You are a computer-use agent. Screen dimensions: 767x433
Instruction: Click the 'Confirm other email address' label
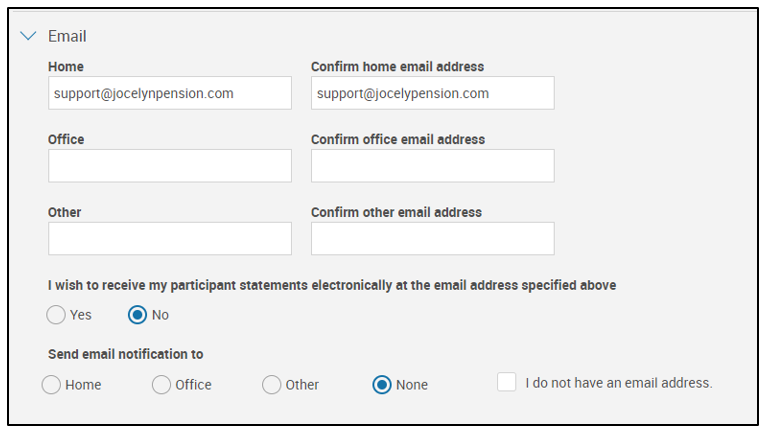[396, 212]
